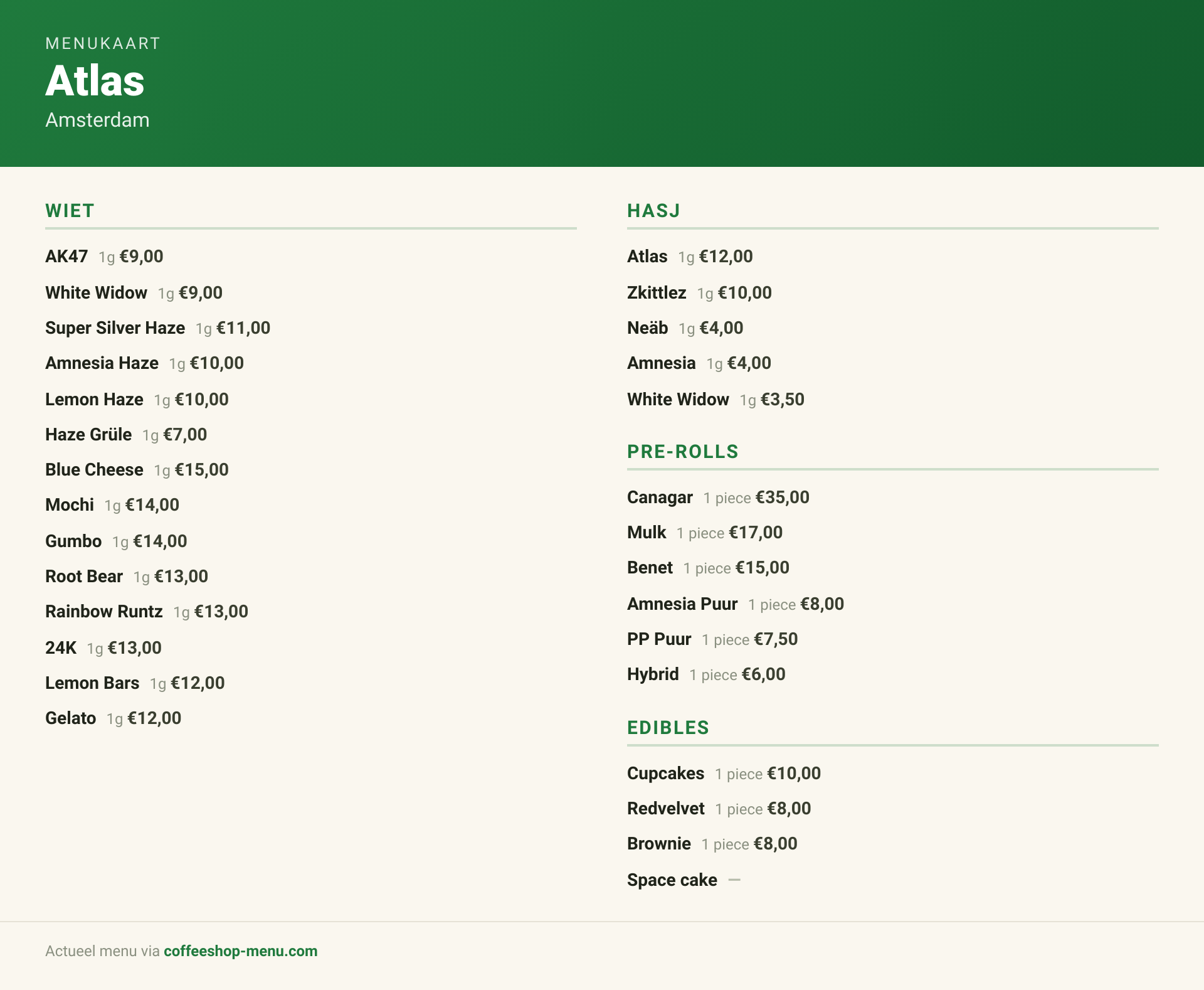Select White Widow €3,50 hash entry
The width and height of the screenshot is (1204, 990).
tap(716, 400)
